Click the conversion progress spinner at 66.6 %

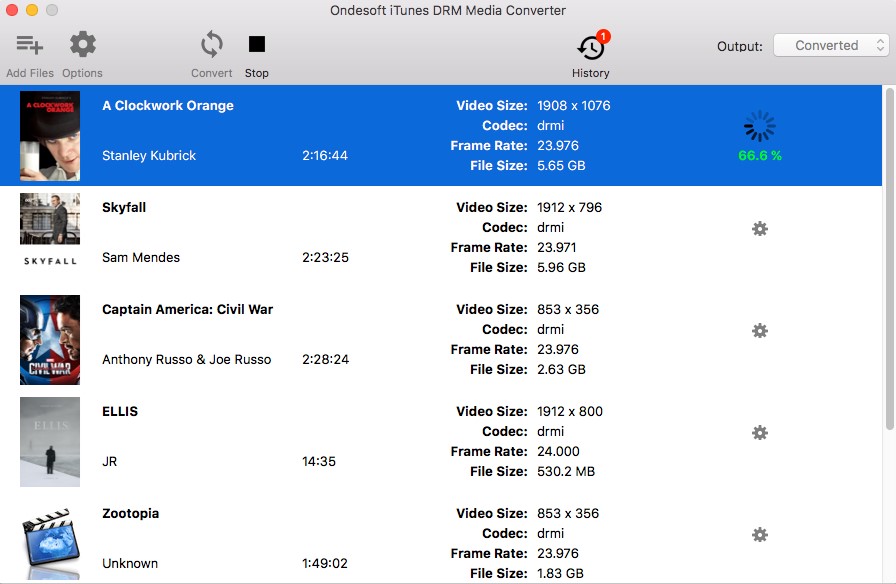[759, 127]
